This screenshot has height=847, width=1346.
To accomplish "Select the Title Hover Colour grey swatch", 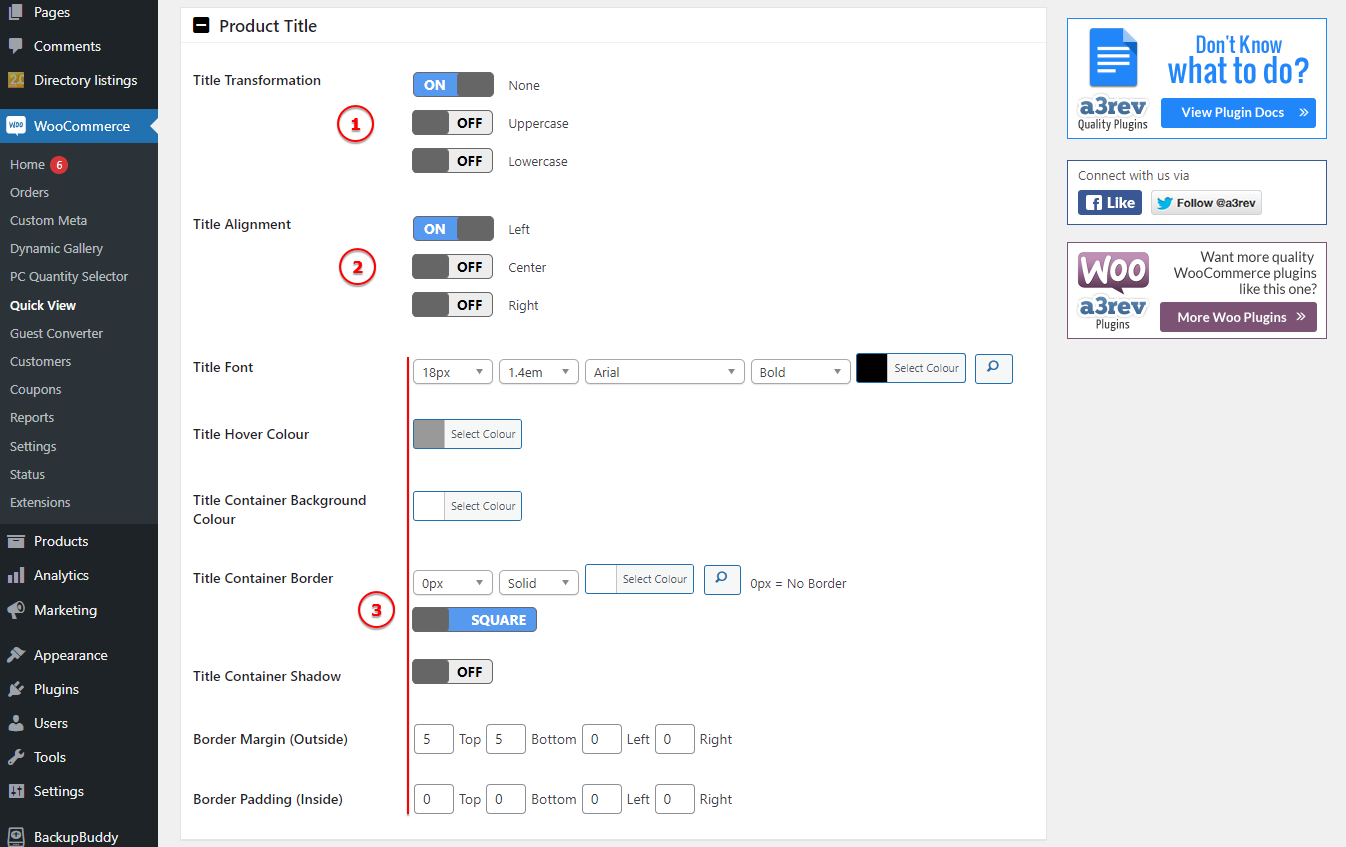I will pos(429,434).
